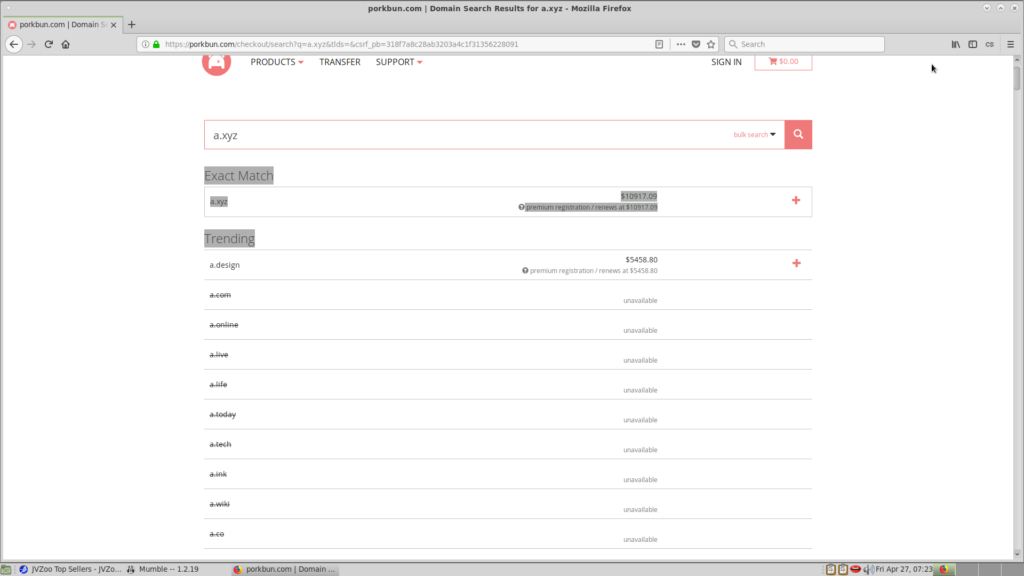This screenshot has width=1024, height=576.
Task: Click the browser forward arrow
Action: point(31,44)
